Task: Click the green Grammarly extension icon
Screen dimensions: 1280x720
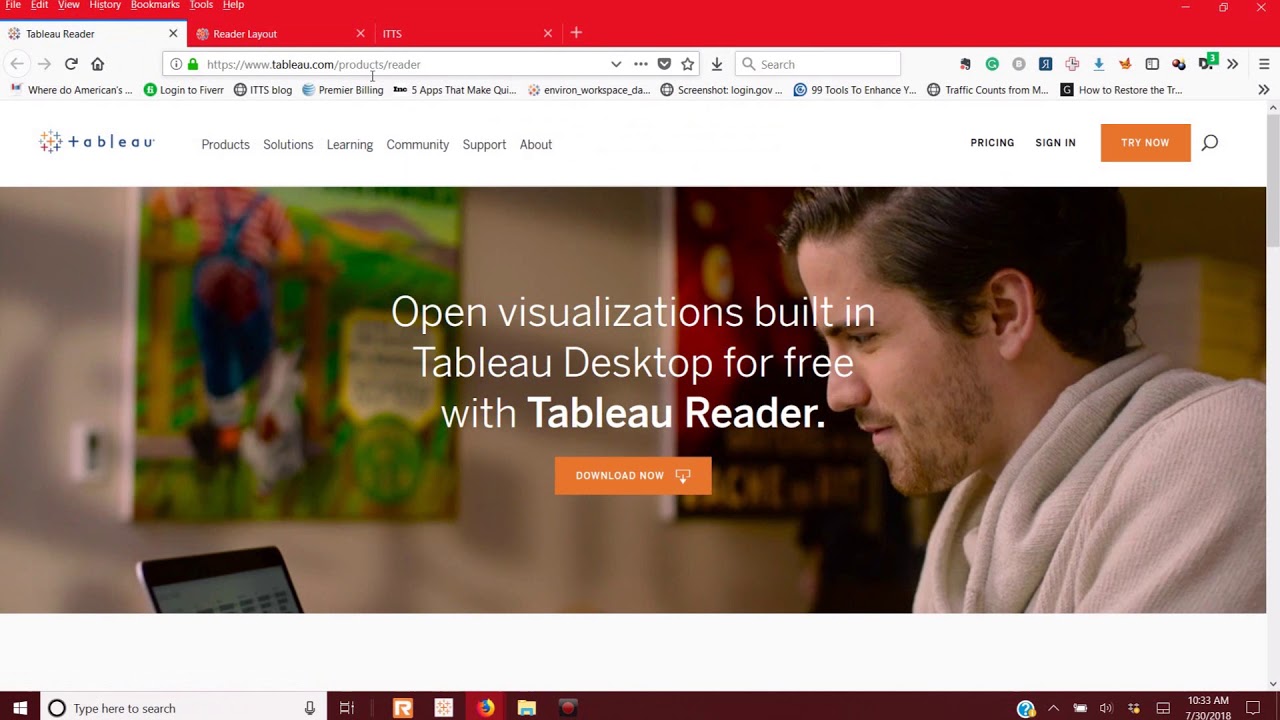Action: click(x=992, y=64)
